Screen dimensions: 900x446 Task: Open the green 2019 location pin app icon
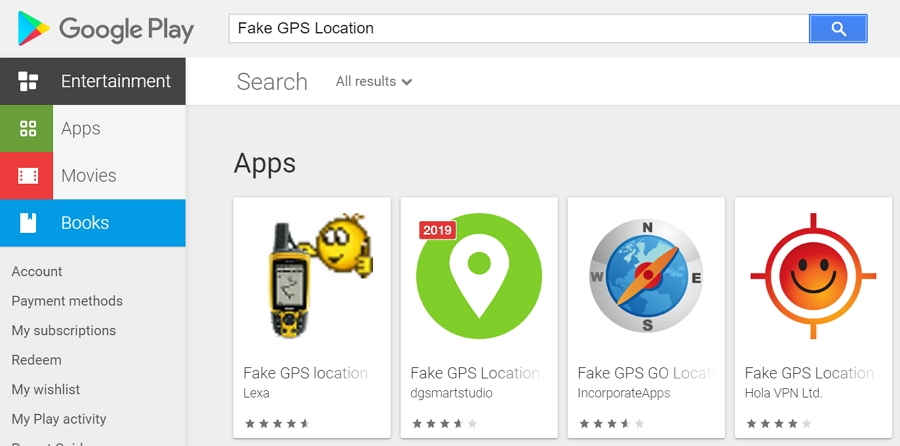(479, 276)
